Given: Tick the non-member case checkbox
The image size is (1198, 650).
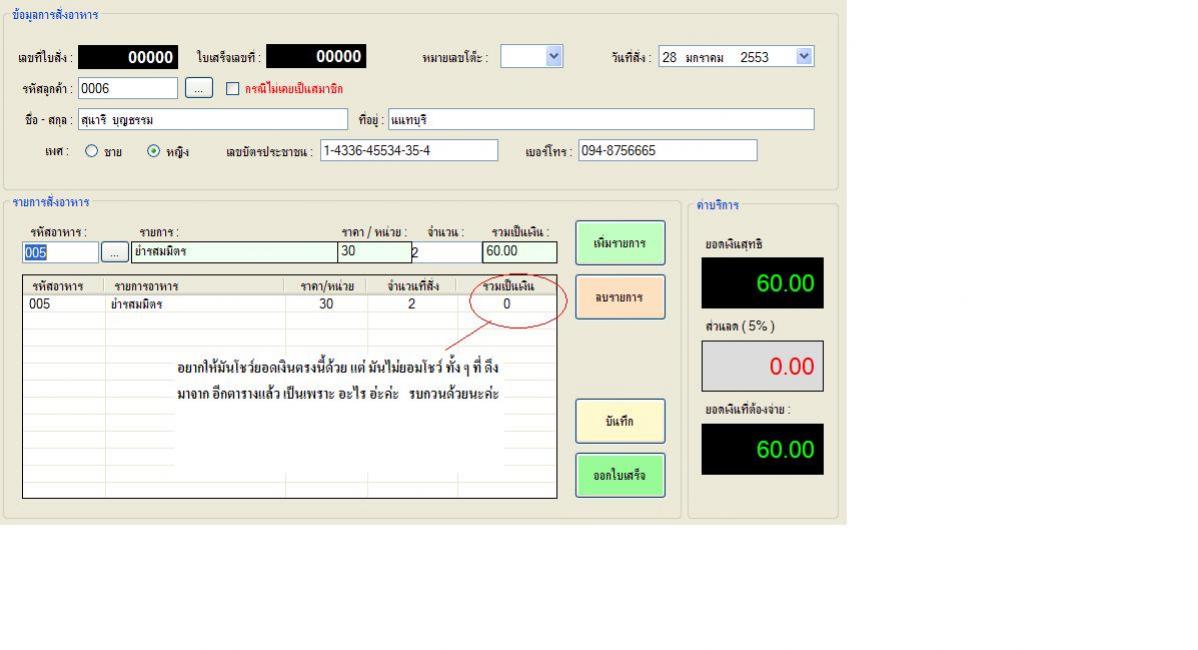Looking at the screenshot, I should [x=232, y=89].
